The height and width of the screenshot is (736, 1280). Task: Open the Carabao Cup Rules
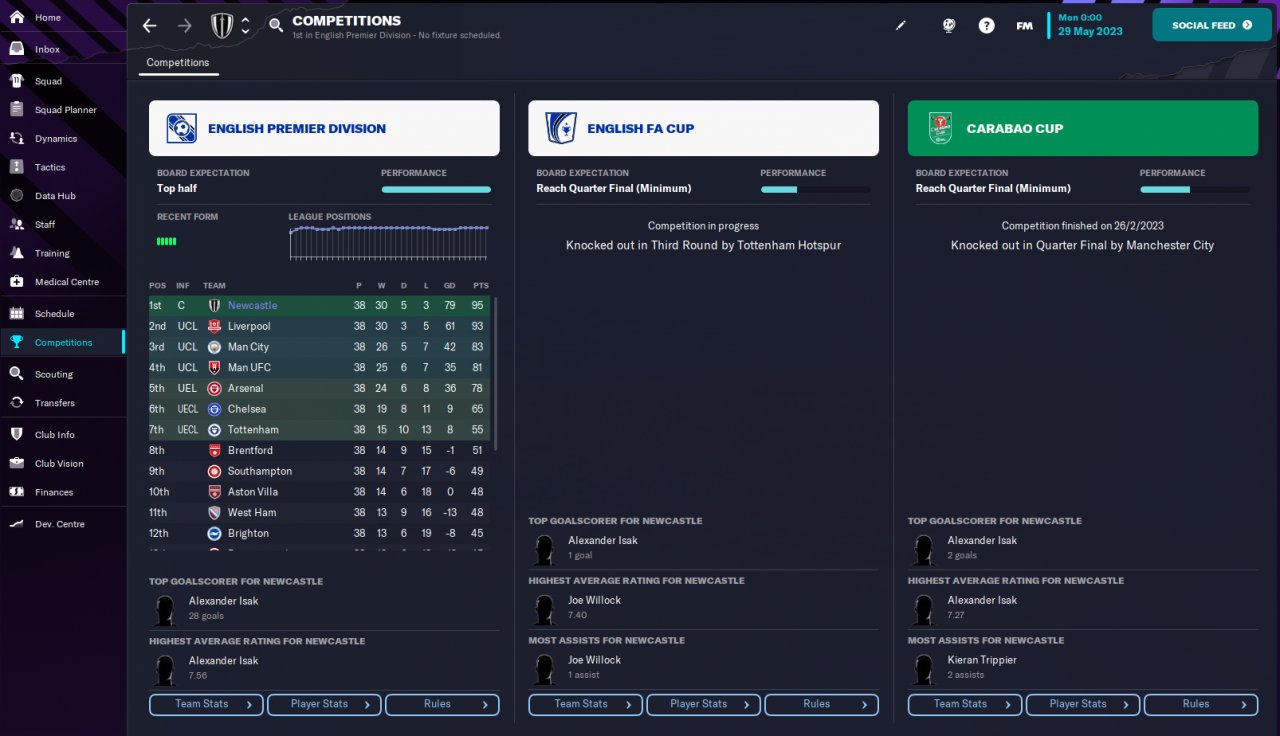[1201, 704]
